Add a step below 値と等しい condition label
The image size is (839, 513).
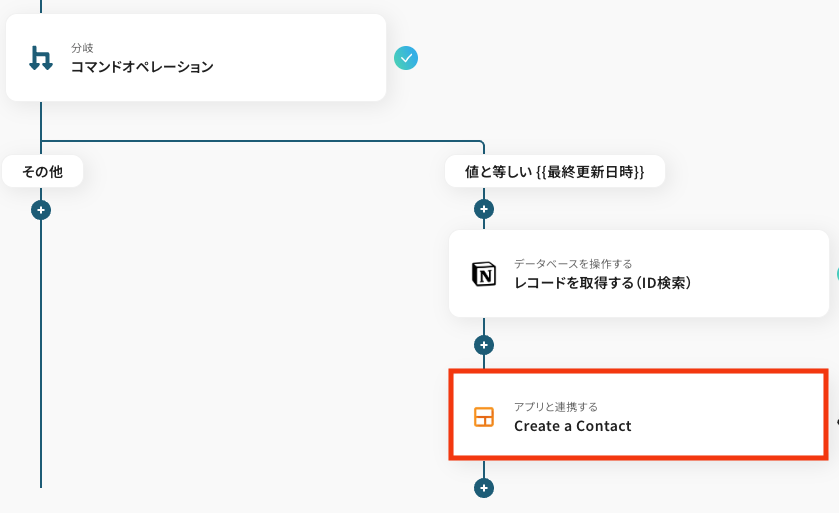(484, 209)
